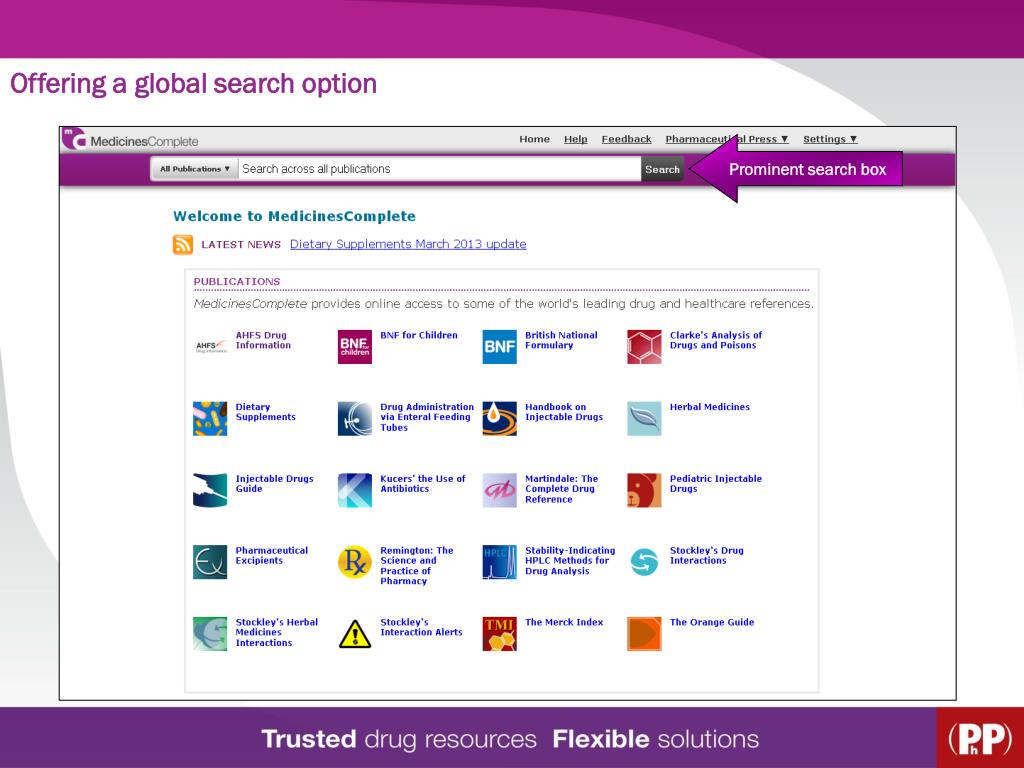Select the Pediatric Injectable Drugs link
The width and height of the screenshot is (1024, 768).
[x=716, y=484]
